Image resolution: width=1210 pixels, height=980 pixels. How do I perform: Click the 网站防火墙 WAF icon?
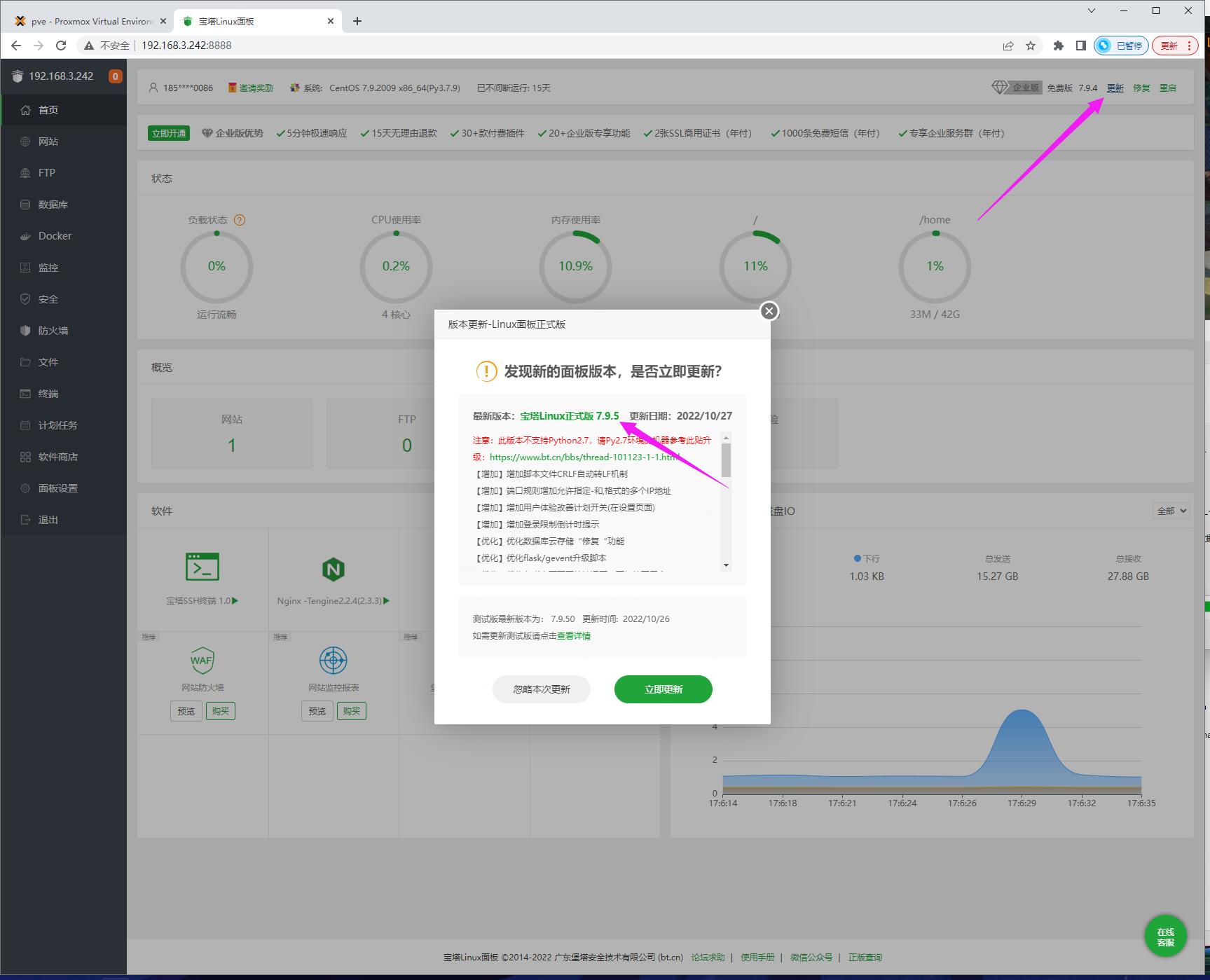[x=202, y=660]
